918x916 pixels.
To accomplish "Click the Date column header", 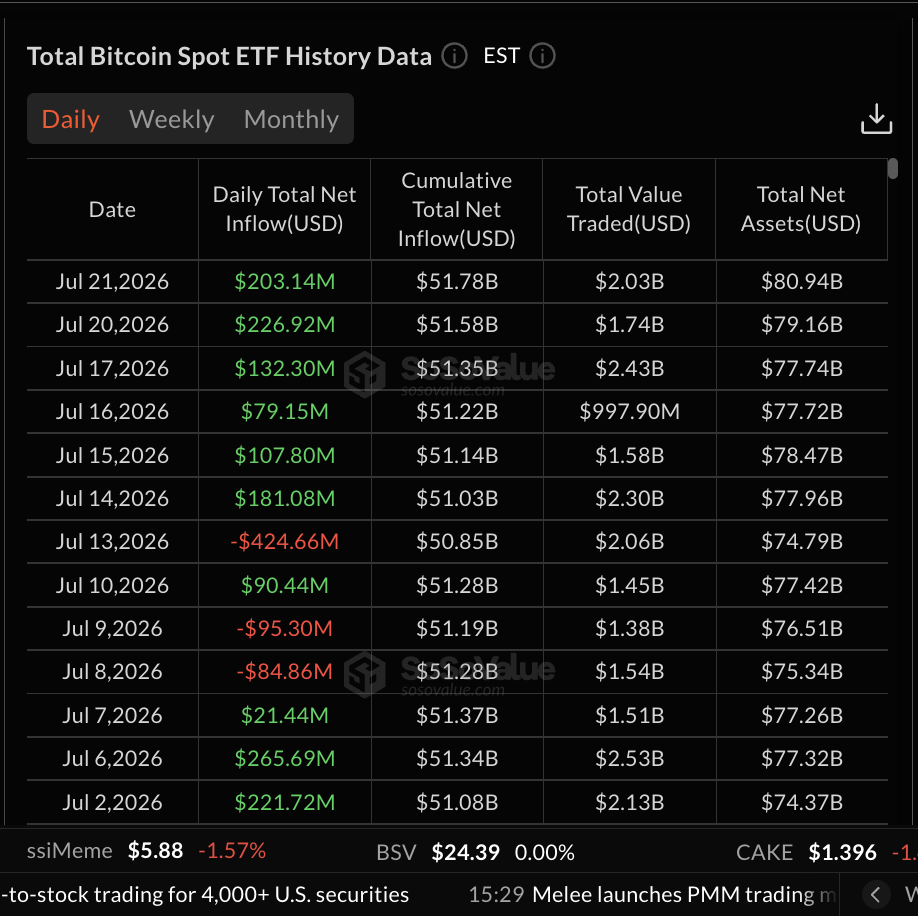I will click(x=112, y=210).
